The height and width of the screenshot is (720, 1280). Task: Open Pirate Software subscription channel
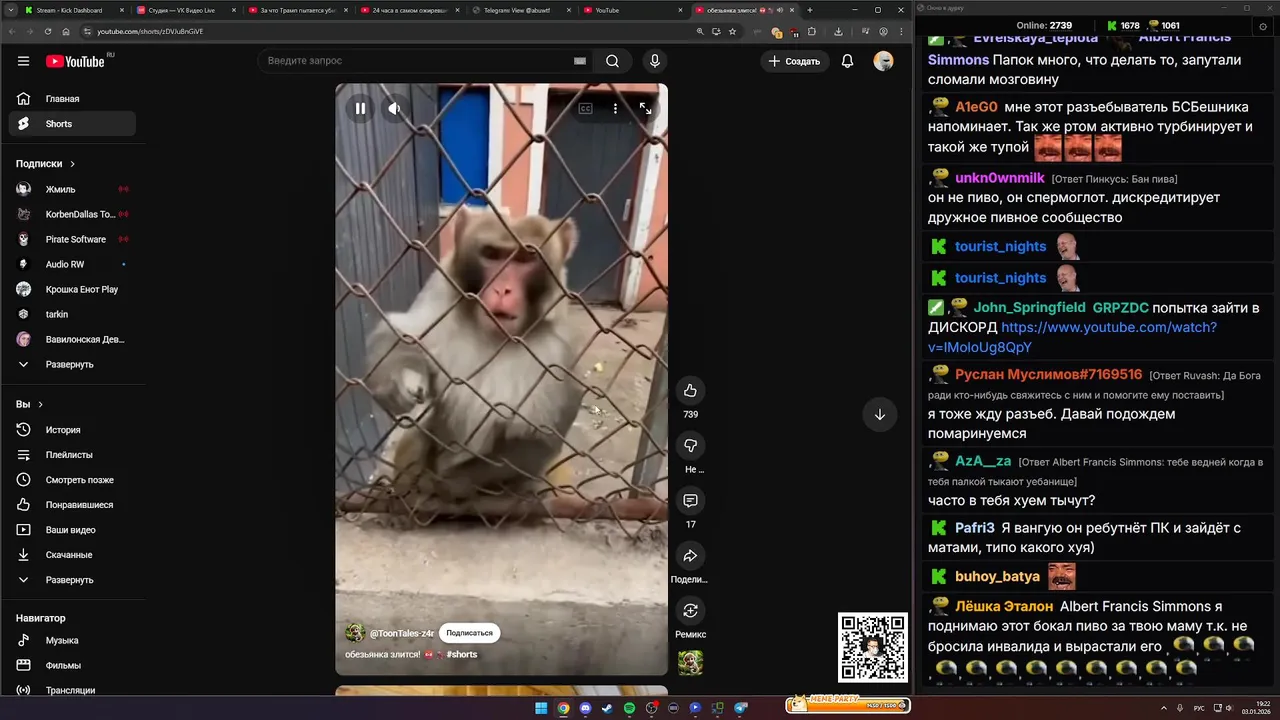72,239
